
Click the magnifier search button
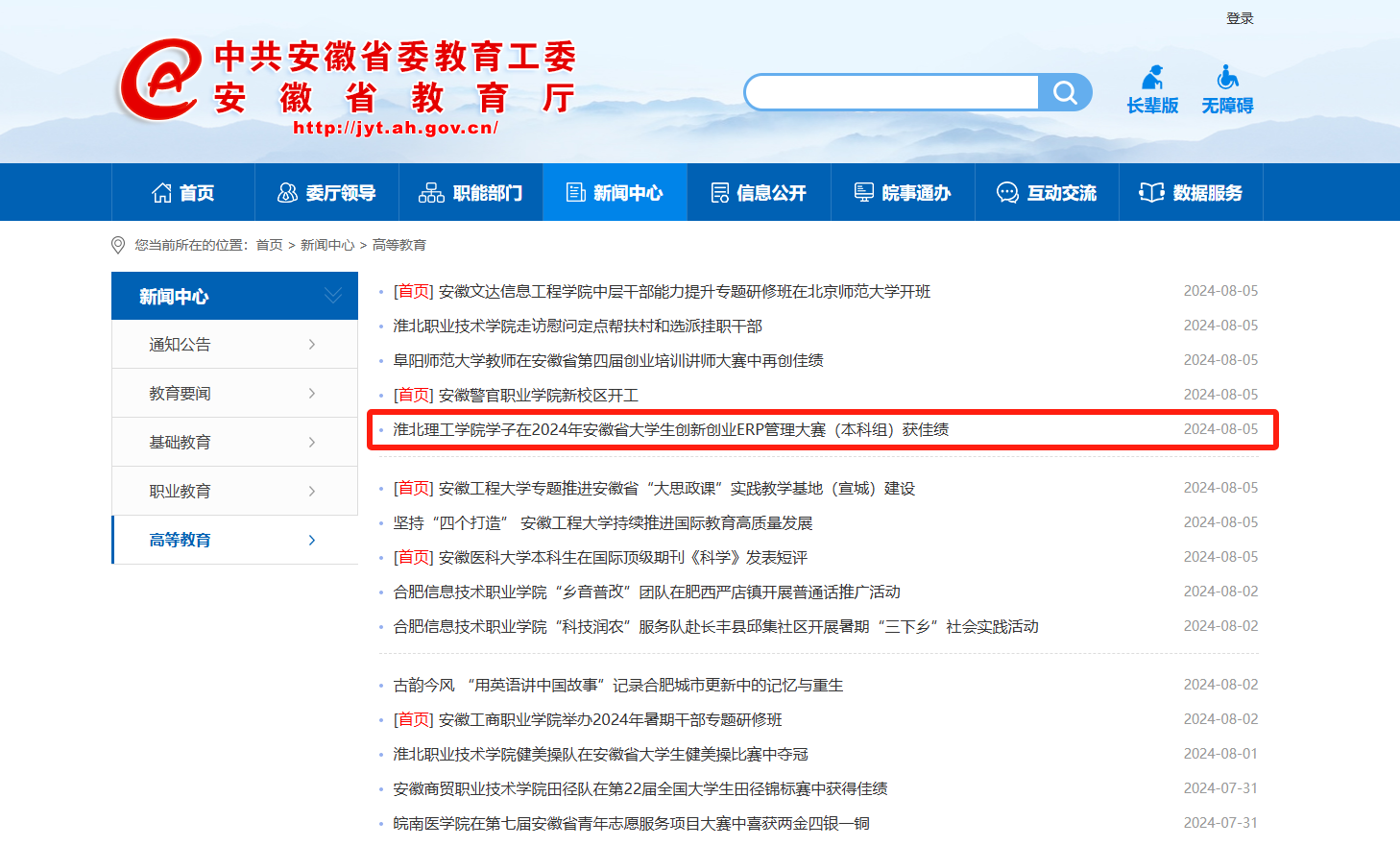1065,92
